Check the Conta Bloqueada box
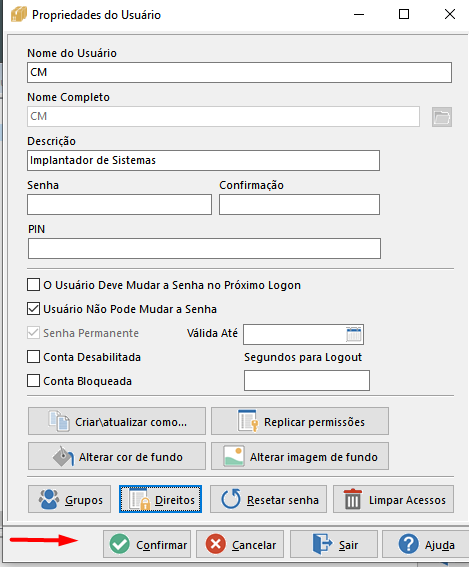 coord(34,381)
